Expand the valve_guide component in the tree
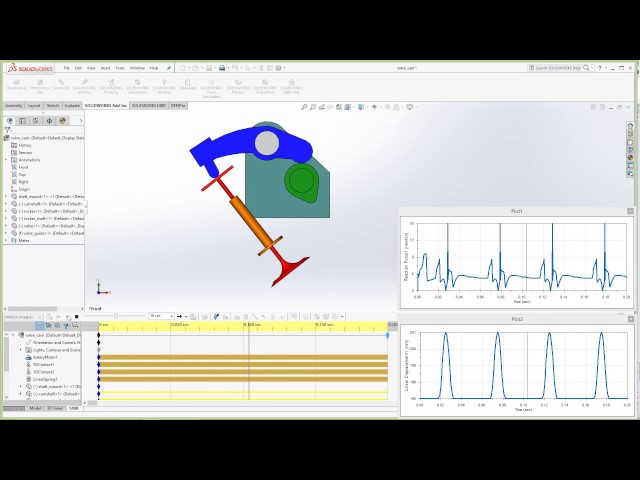The image size is (640, 480). [x=6, y=233]
